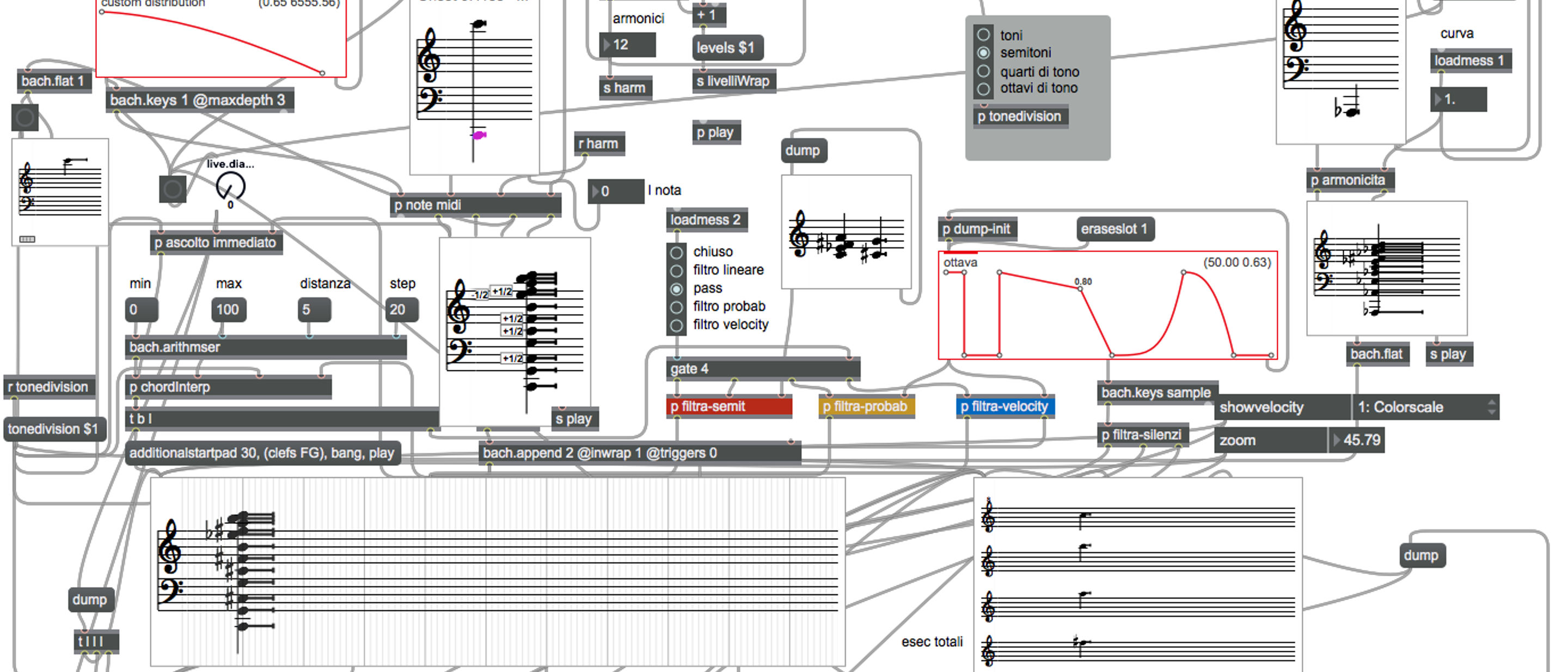
Task: Click the 'distanza' value box 5
Action: pos(315,309)
